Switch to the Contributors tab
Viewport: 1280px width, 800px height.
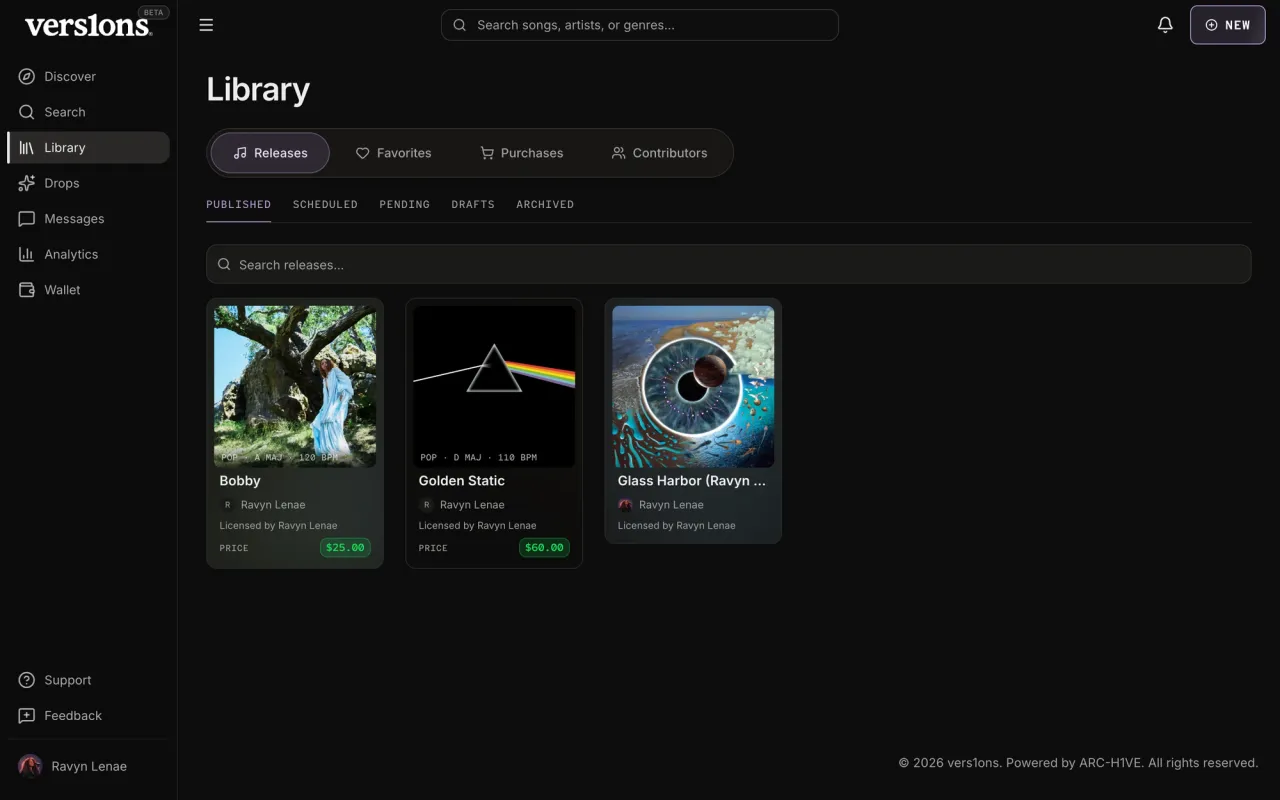[x=660, y=153]
